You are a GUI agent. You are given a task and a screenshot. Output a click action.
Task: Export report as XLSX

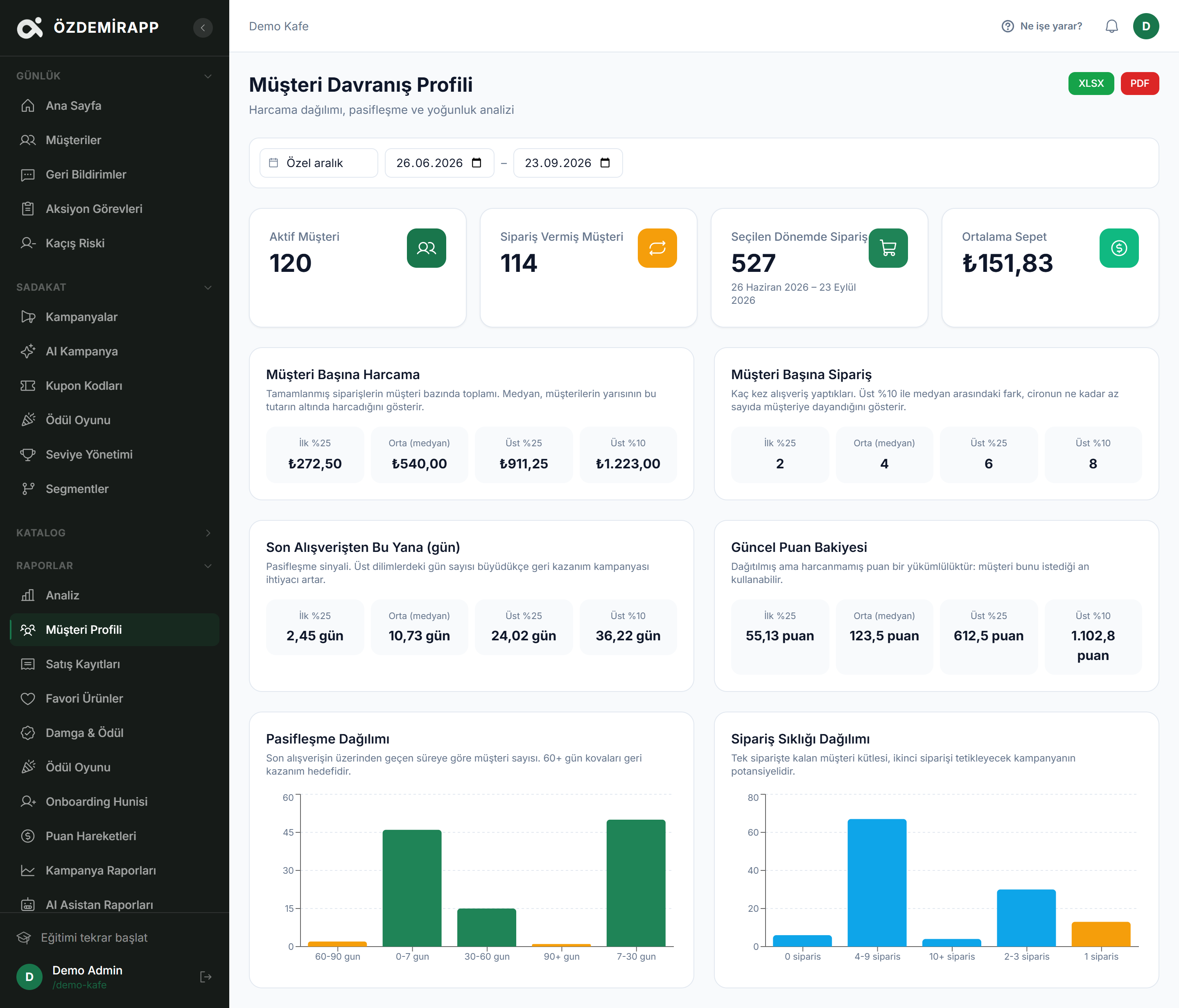pyautogui.click(x=1091, y=83)
